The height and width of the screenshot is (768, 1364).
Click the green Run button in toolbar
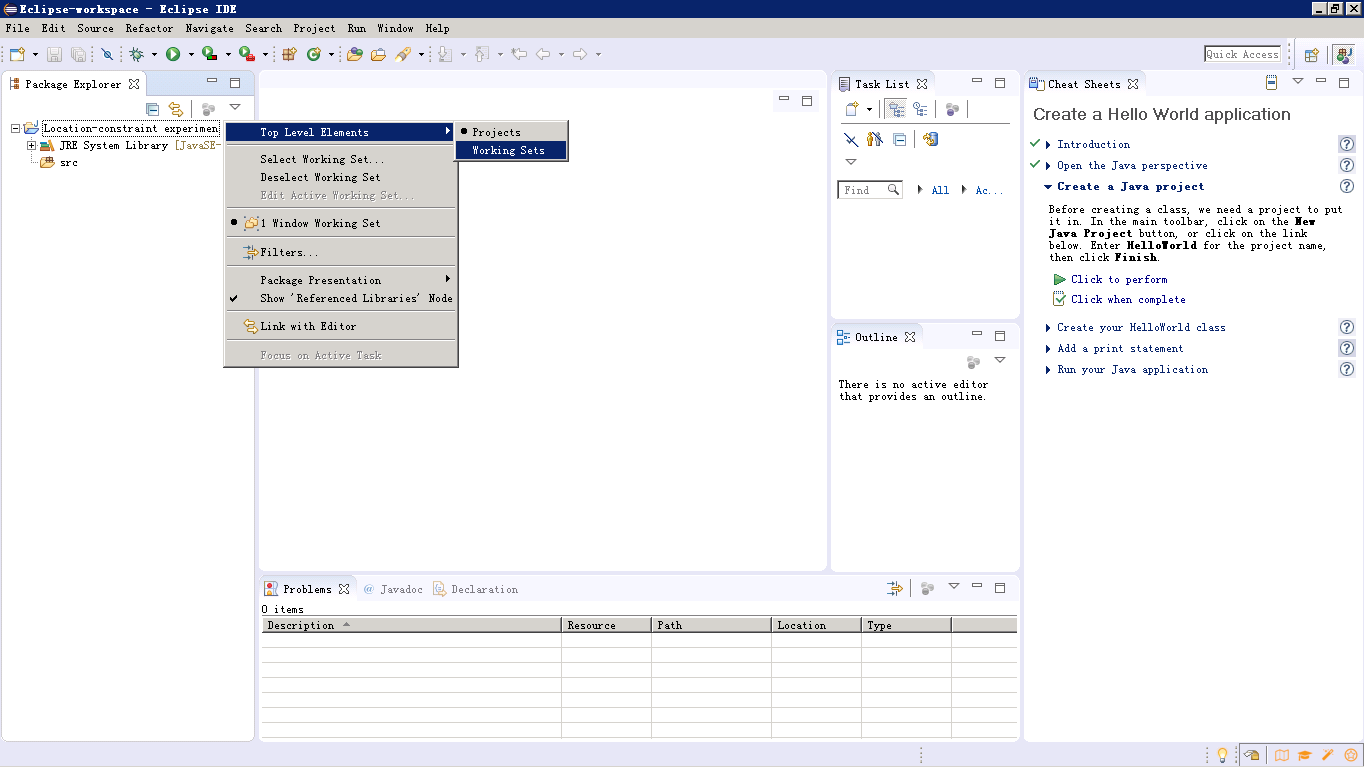click(173, 54)
